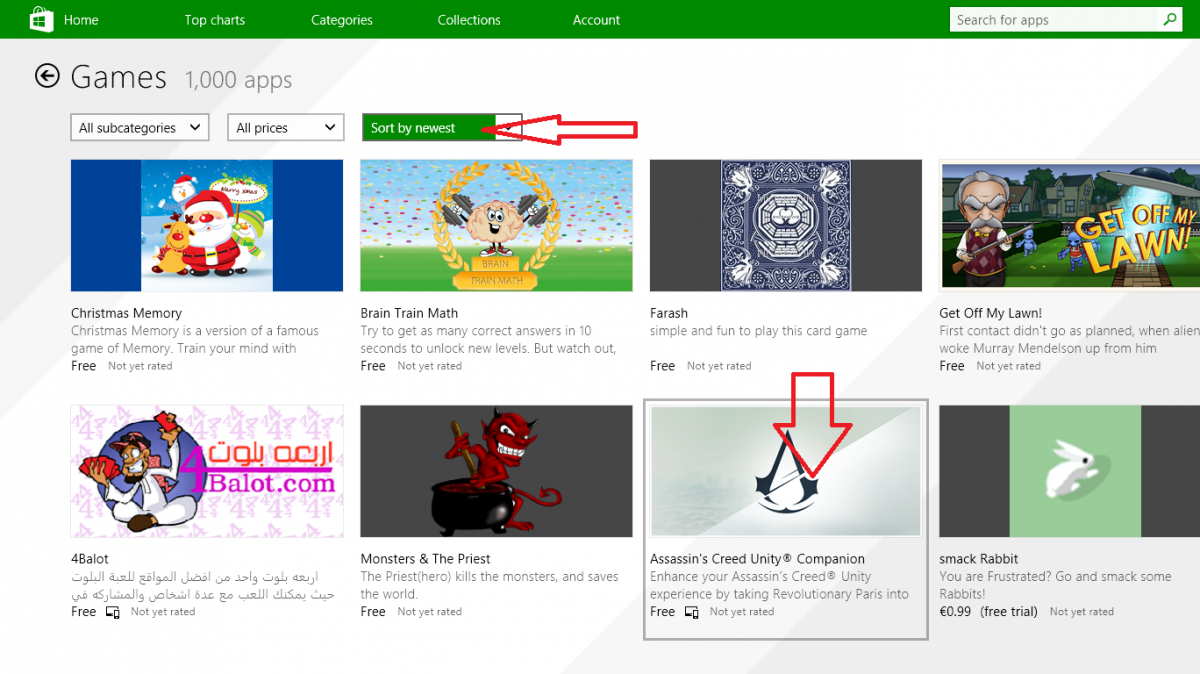Open the Home menu item
Viewport: 1200px width, 674px height.
[81, 20]
